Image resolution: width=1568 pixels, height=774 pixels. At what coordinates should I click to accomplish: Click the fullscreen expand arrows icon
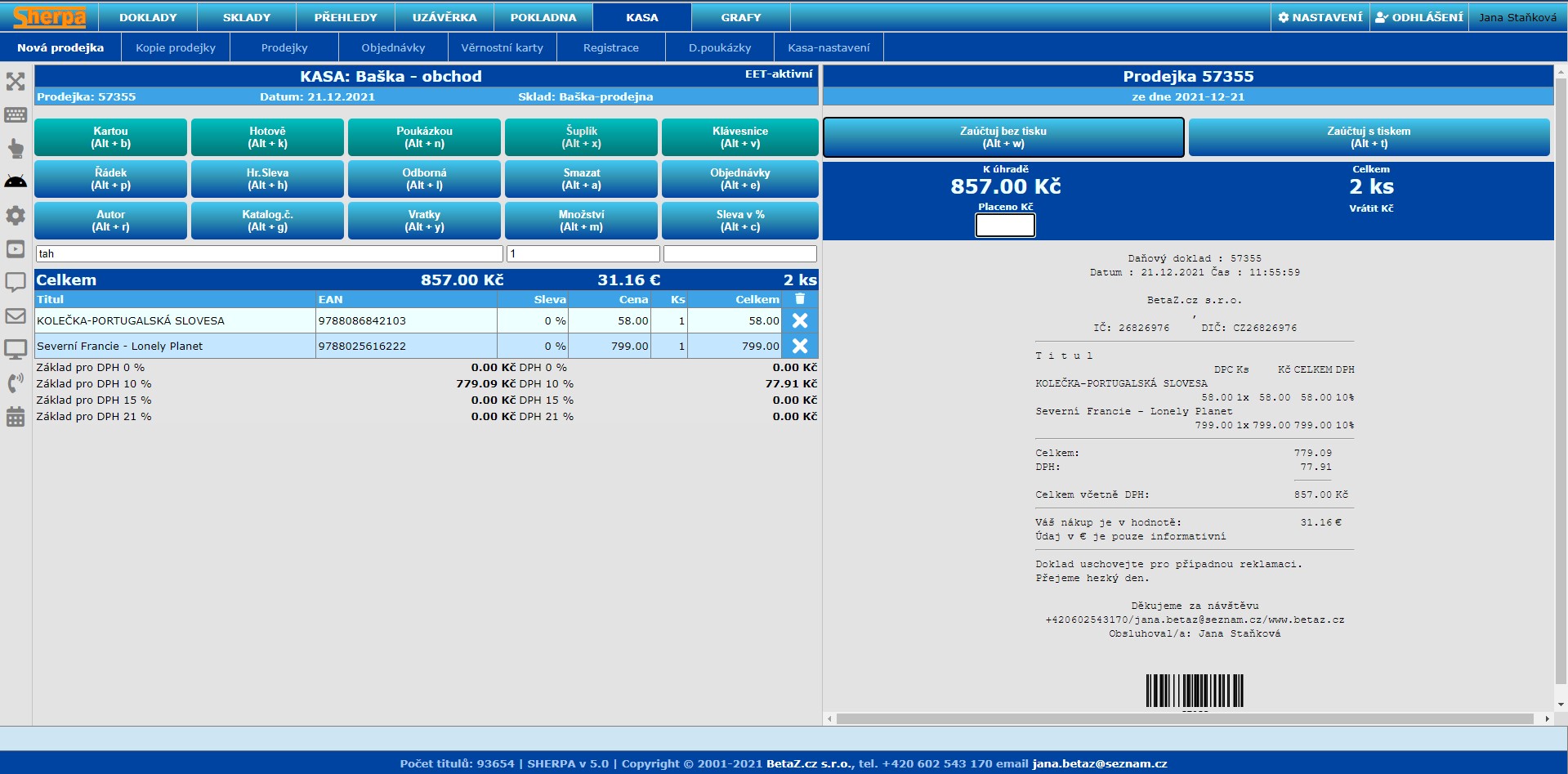tap(16, 81)
